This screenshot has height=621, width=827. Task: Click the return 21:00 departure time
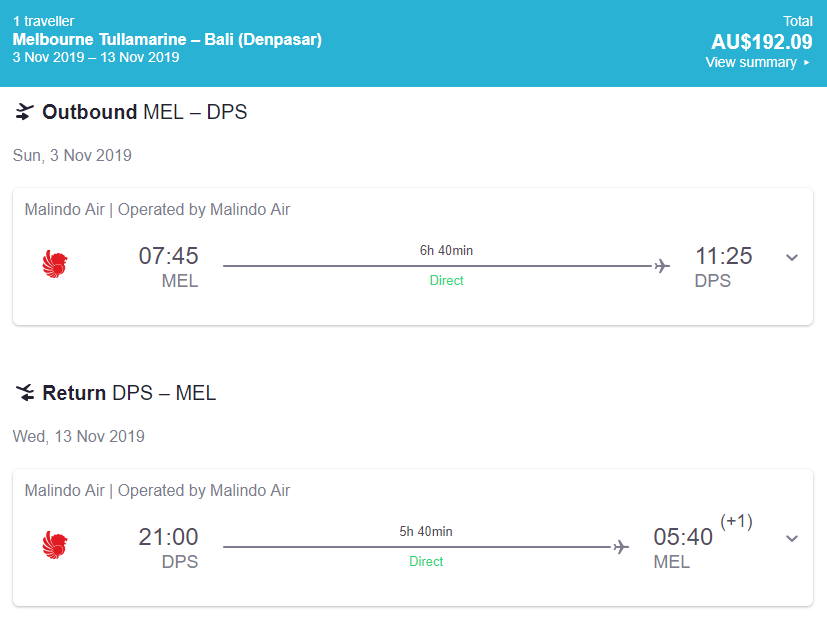[x=168, y=537]
